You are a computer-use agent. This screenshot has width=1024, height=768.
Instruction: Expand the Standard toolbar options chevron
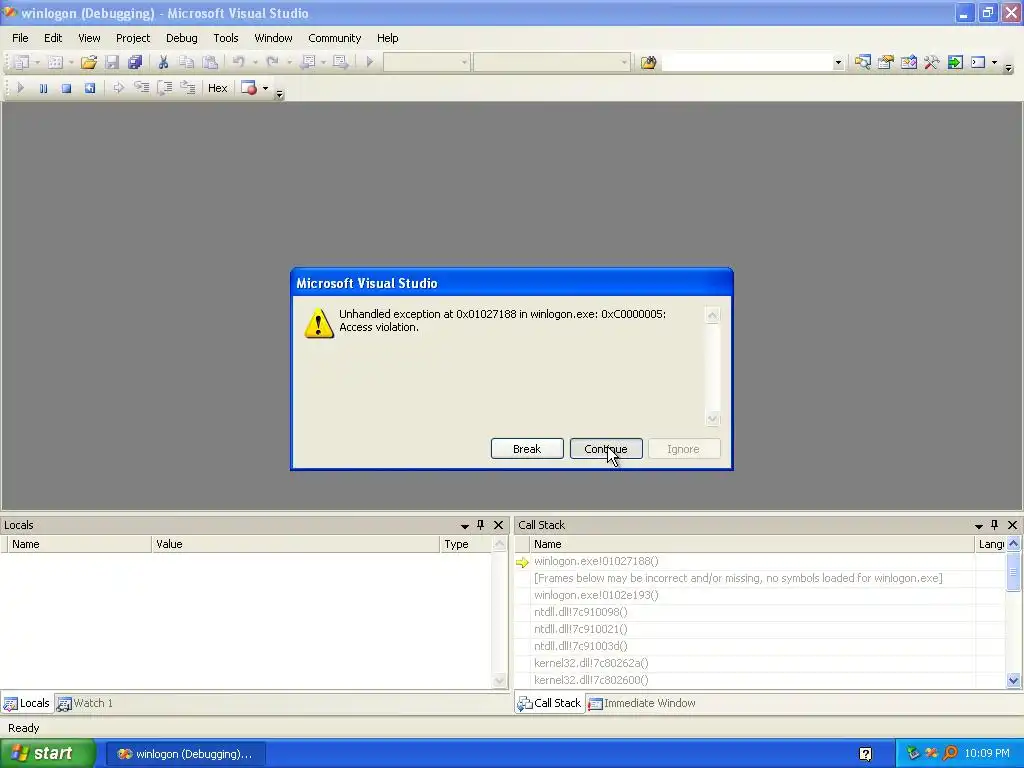[1008, 68]
